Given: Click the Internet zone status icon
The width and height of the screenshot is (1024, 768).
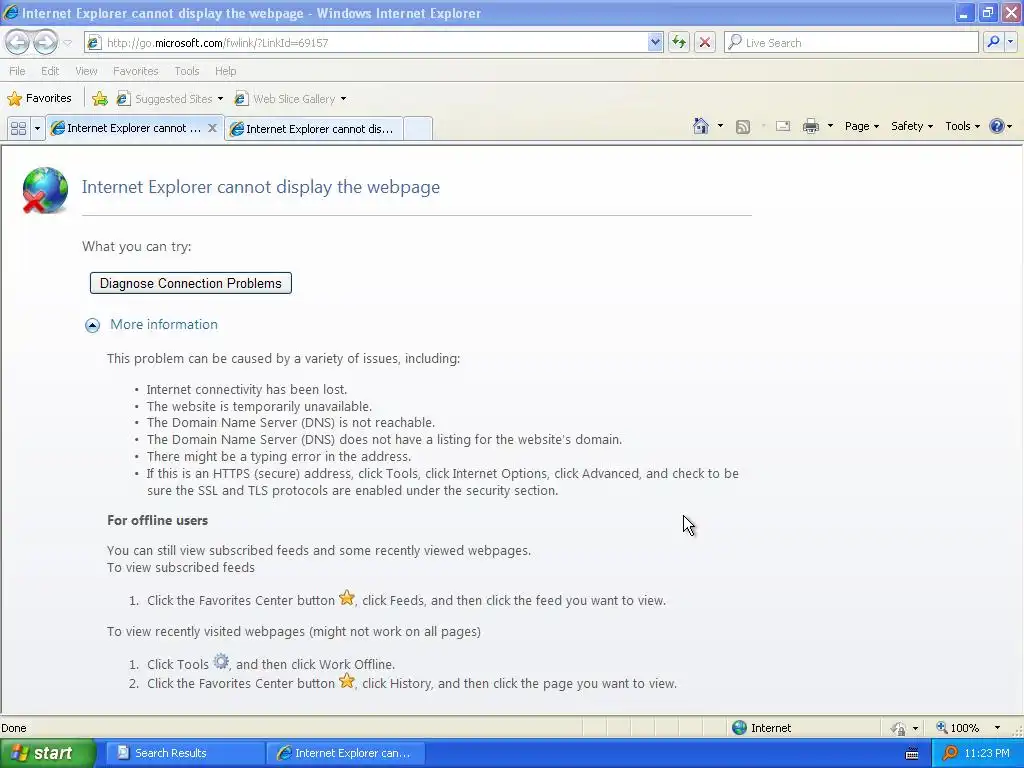Looking at the screenshot, I should click(x=739, y=728).
